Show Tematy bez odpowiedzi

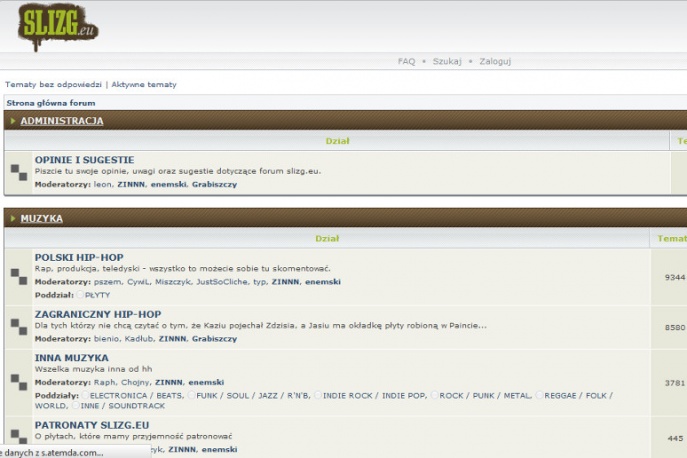coord(53,84)
